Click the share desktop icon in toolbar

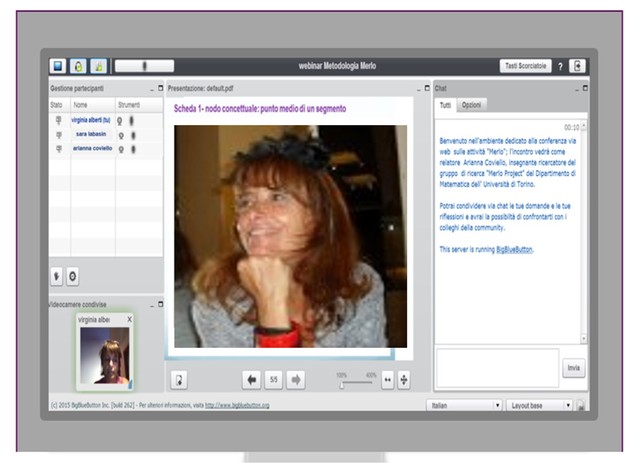[x=58, y=66]
